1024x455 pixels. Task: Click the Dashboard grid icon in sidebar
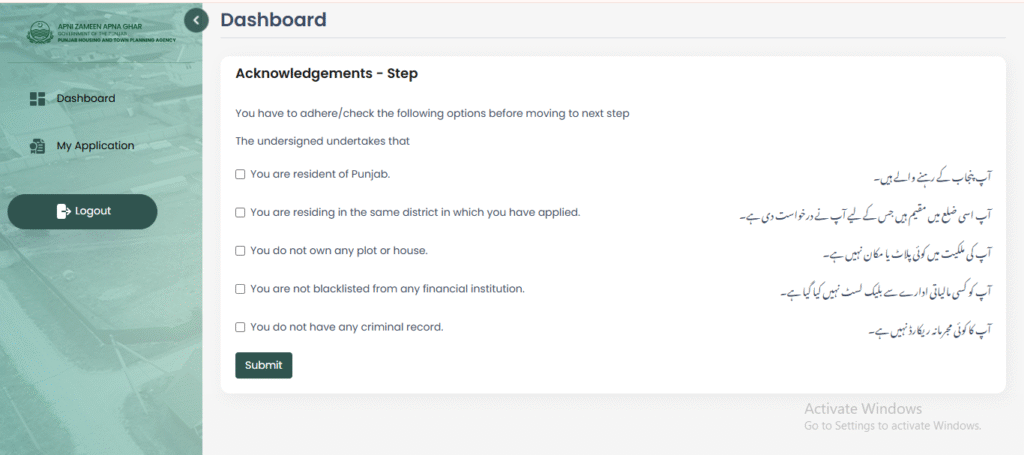point(38,99)
